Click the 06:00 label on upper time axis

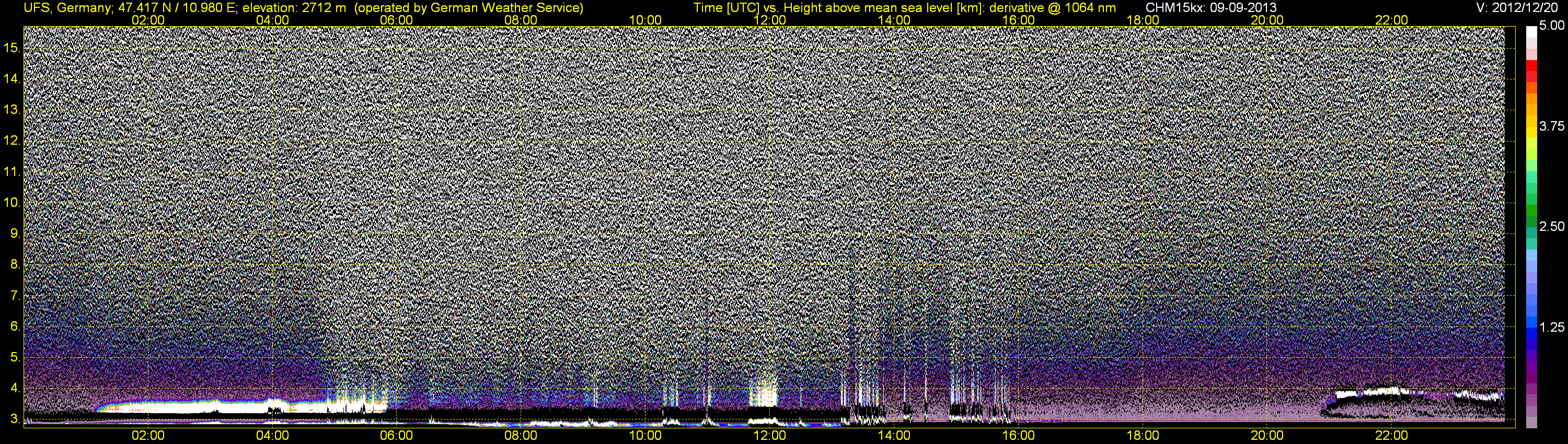[x=396, y=20]
